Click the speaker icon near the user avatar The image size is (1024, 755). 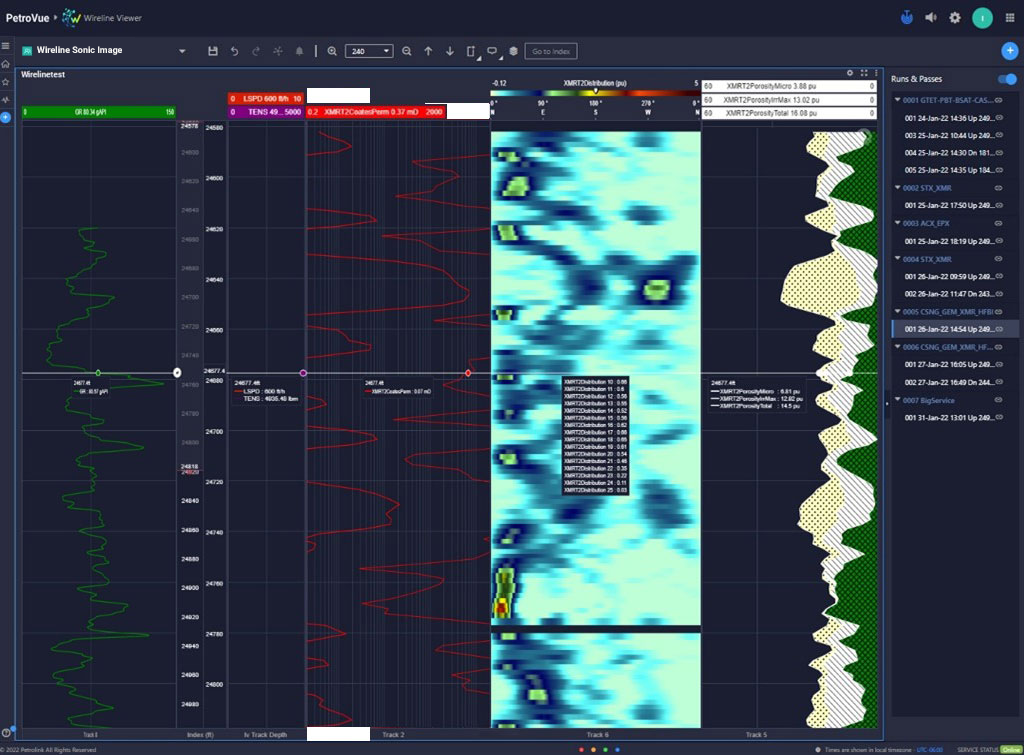930,17
